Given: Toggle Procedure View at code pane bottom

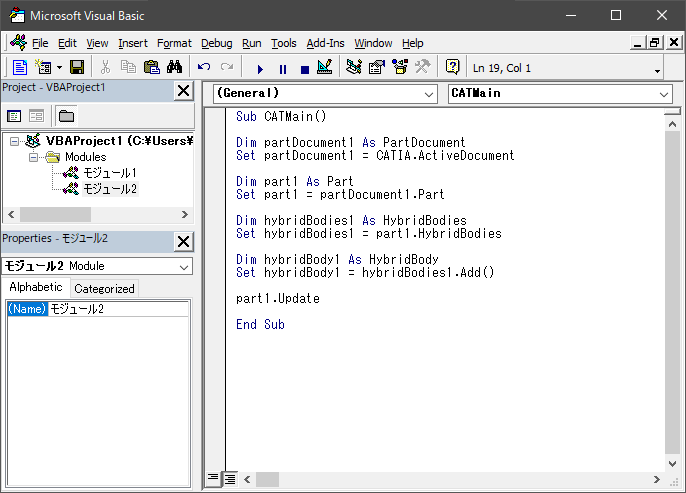Looking at the screenshot, I should (213, 479).
